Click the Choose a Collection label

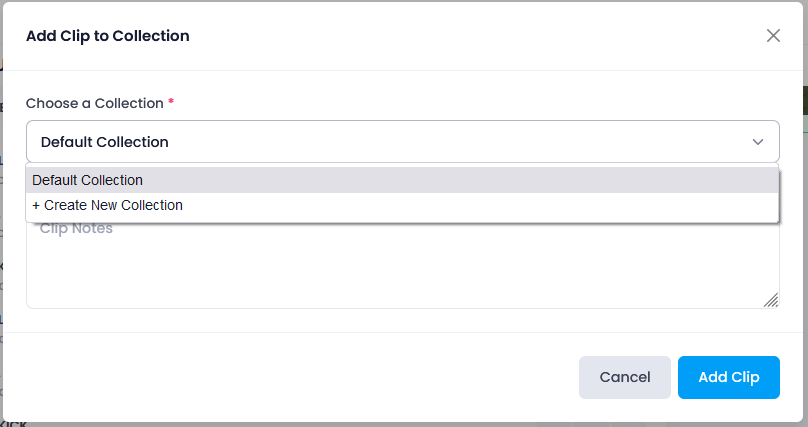(x=95, y=103)
